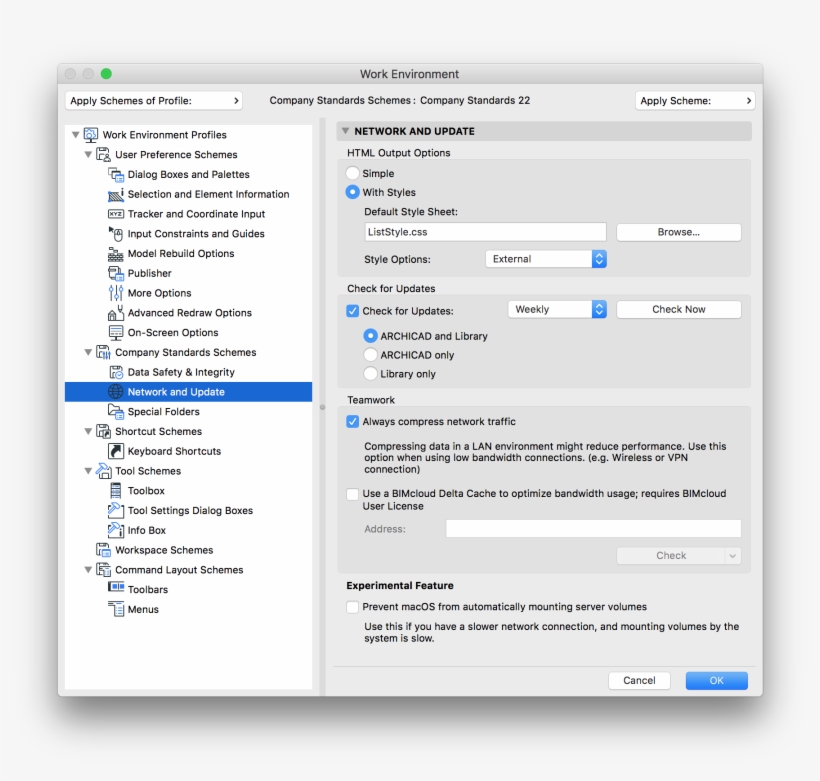Uncheck Always compress network traffic
The width and height of the screenshot is (820, 781).
352,421
